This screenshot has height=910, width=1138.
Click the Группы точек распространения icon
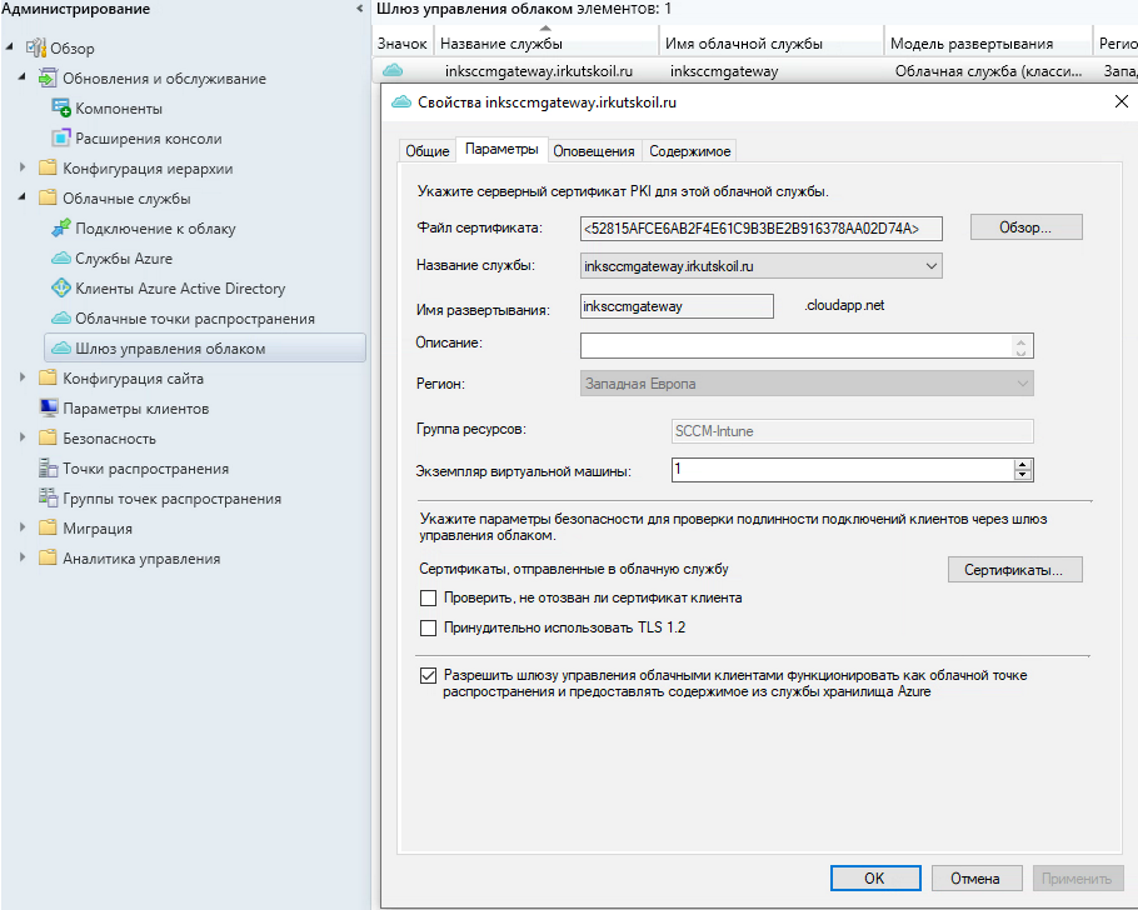point(48,498)
